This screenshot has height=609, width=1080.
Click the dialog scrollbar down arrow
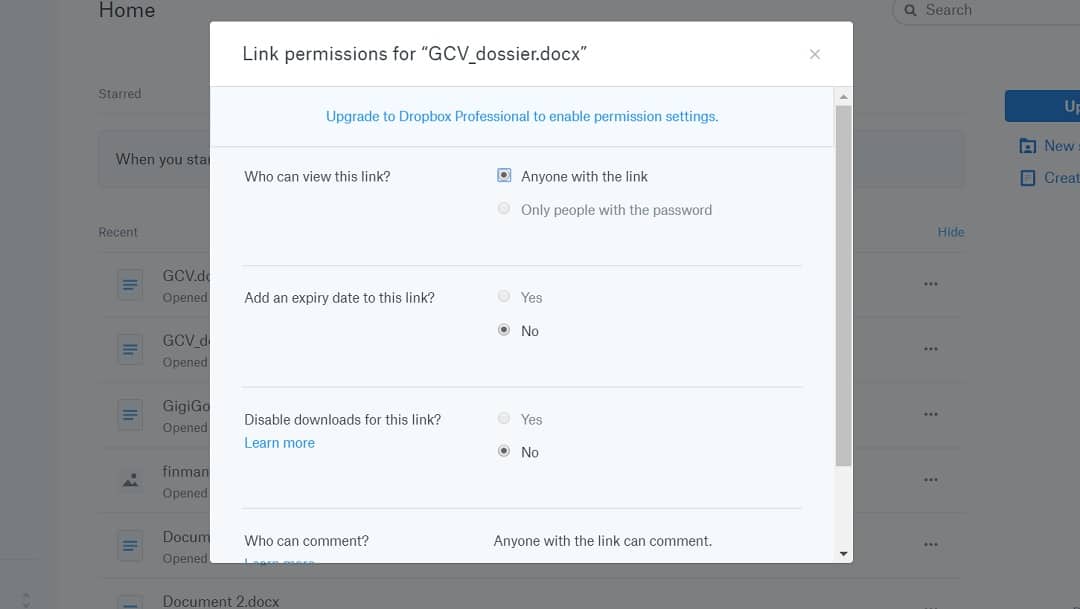click(x=843, y=554)
